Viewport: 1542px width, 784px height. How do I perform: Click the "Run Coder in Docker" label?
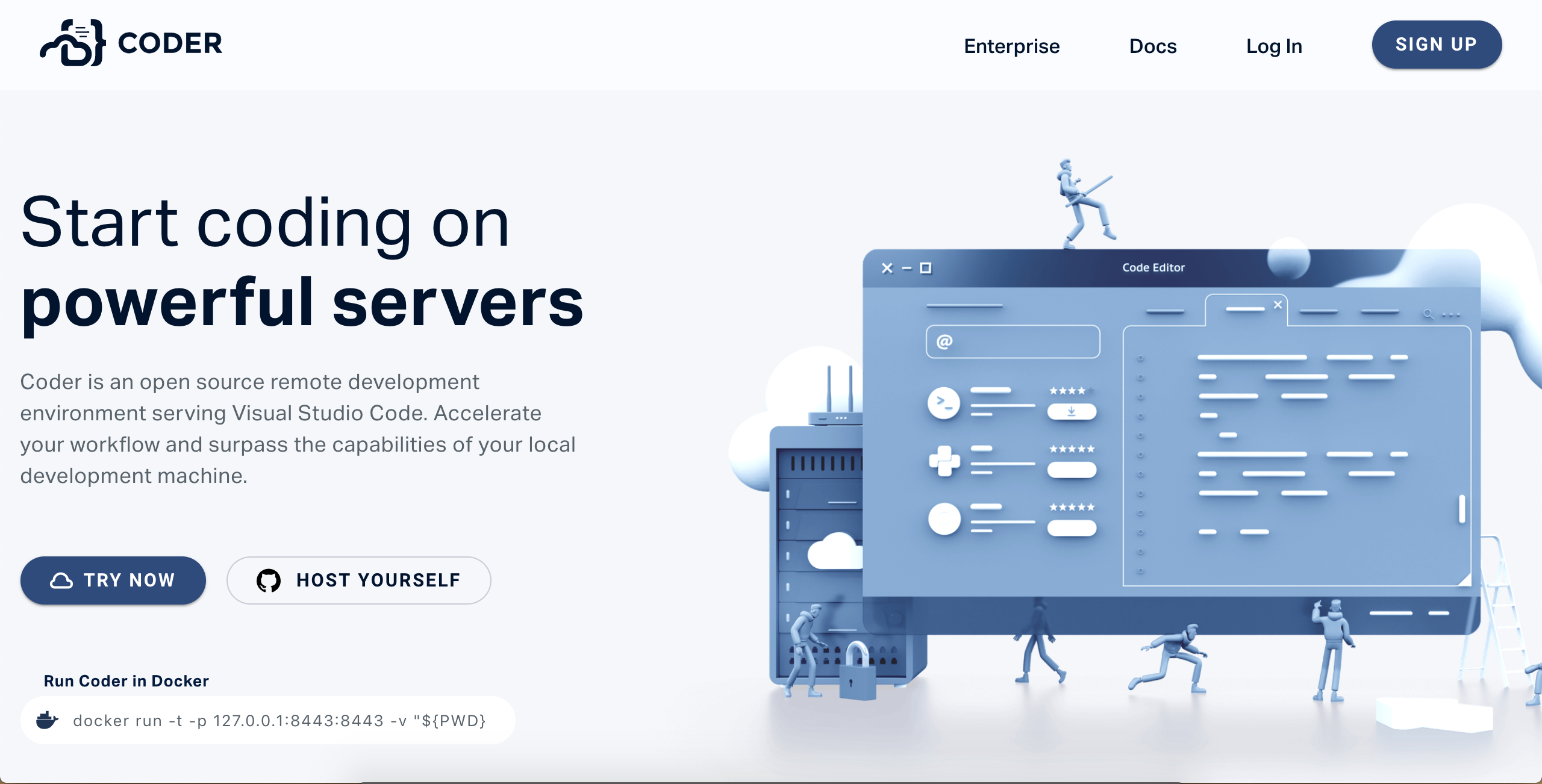[x=126, y=680]
